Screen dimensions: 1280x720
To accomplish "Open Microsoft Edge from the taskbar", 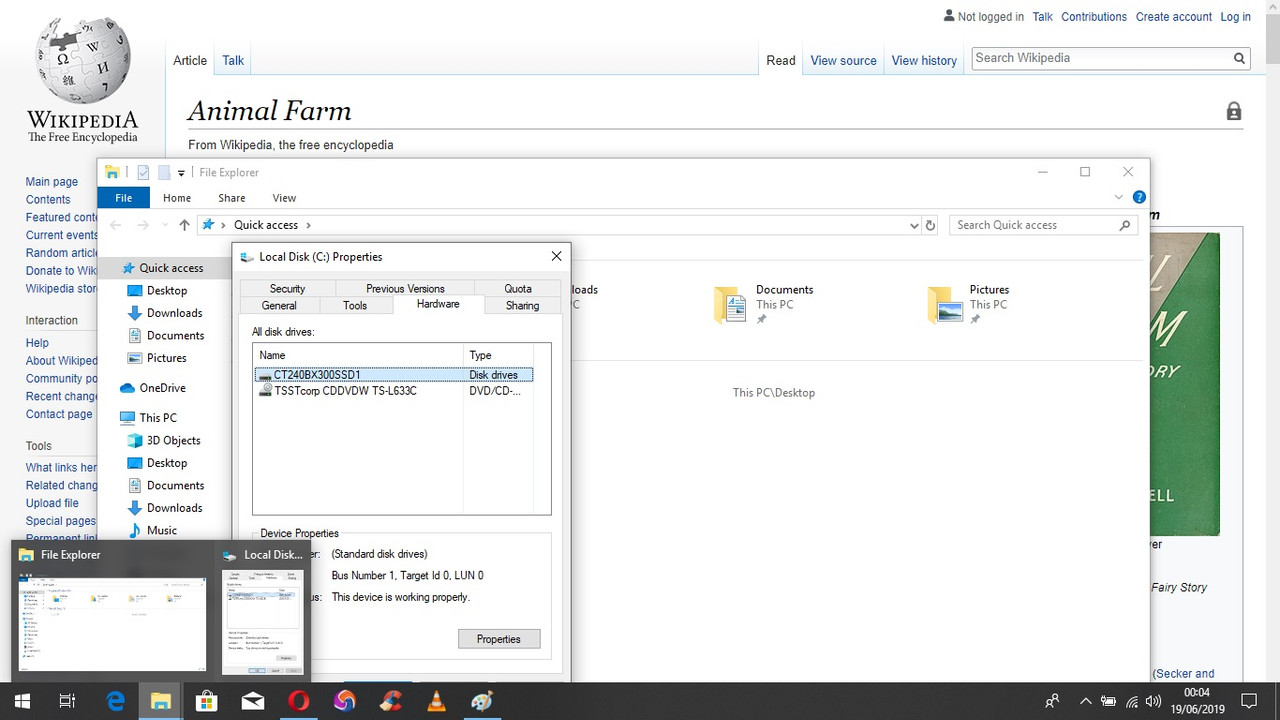I will pos(116,701).
